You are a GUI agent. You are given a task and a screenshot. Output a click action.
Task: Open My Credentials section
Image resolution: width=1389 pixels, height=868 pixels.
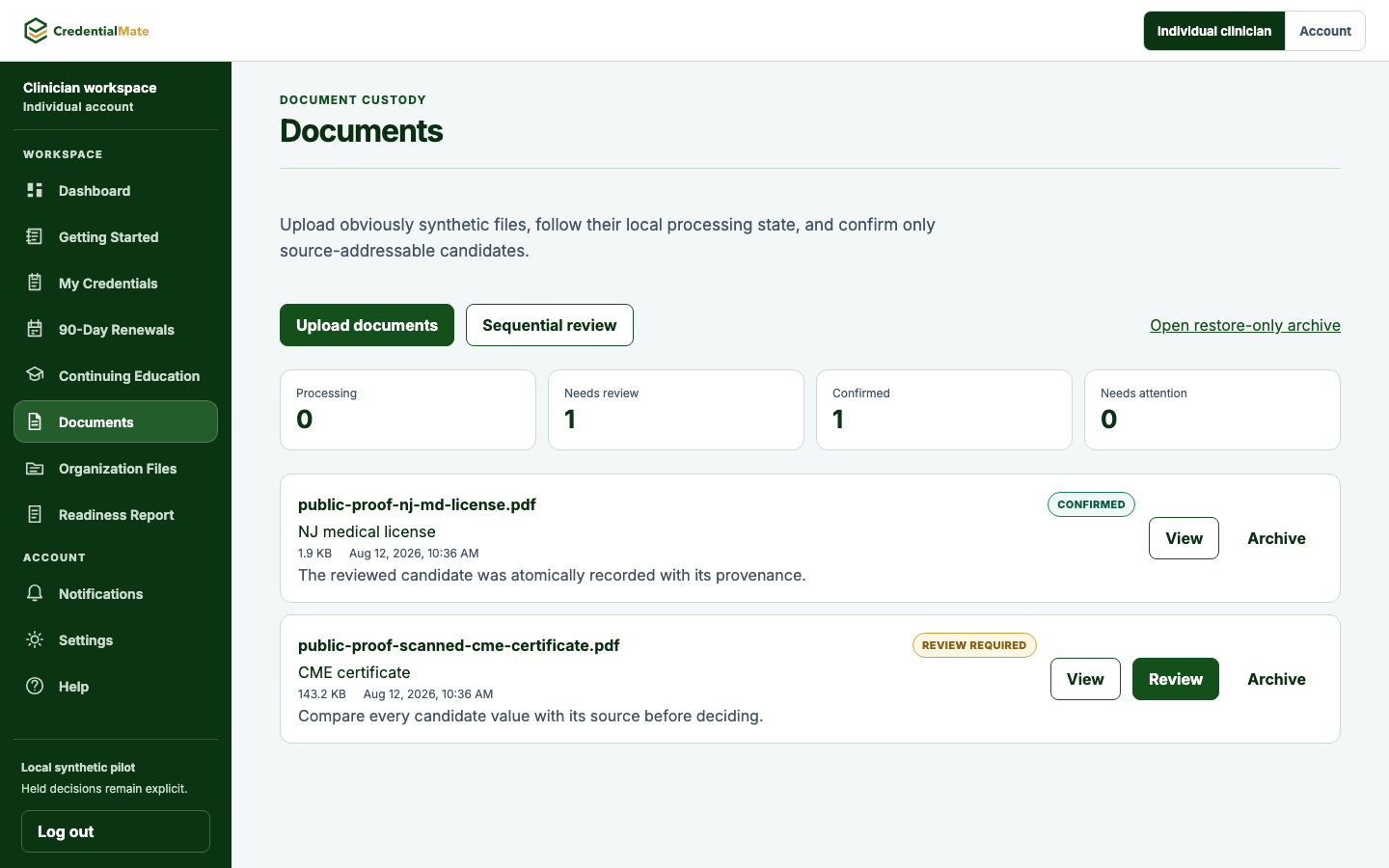point(116,283)
